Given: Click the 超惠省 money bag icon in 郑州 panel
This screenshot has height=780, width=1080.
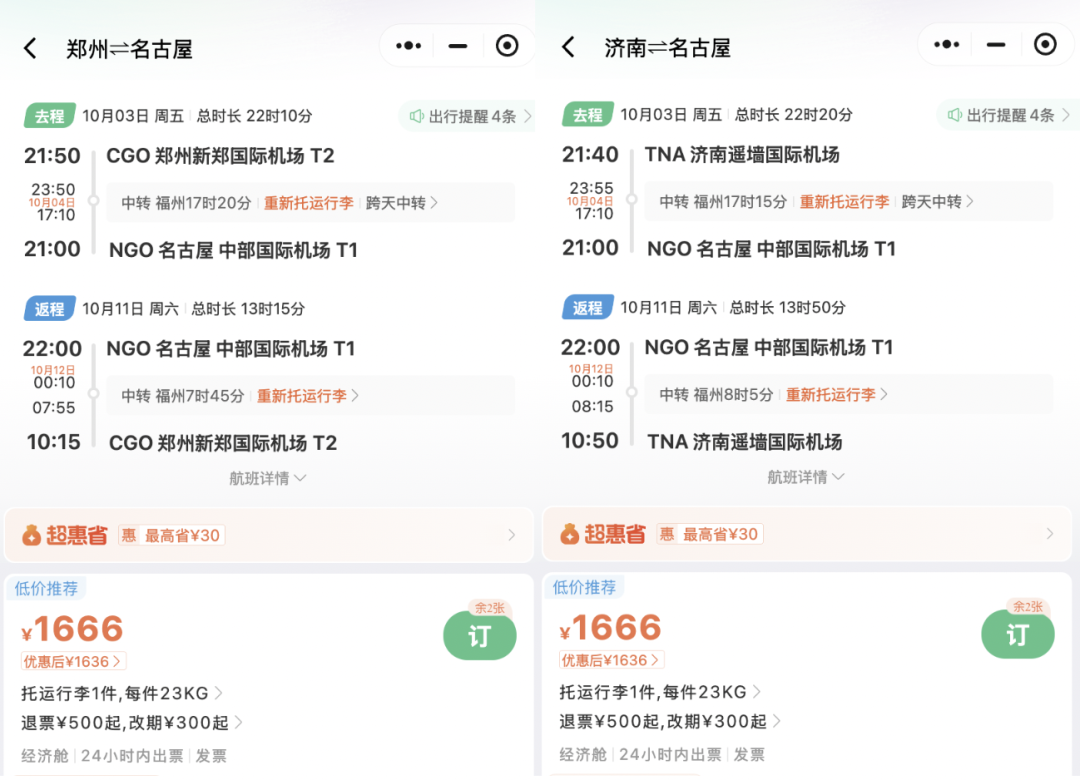Looking at the screenshot, I should pyautogui.click(x=31, y=535).
